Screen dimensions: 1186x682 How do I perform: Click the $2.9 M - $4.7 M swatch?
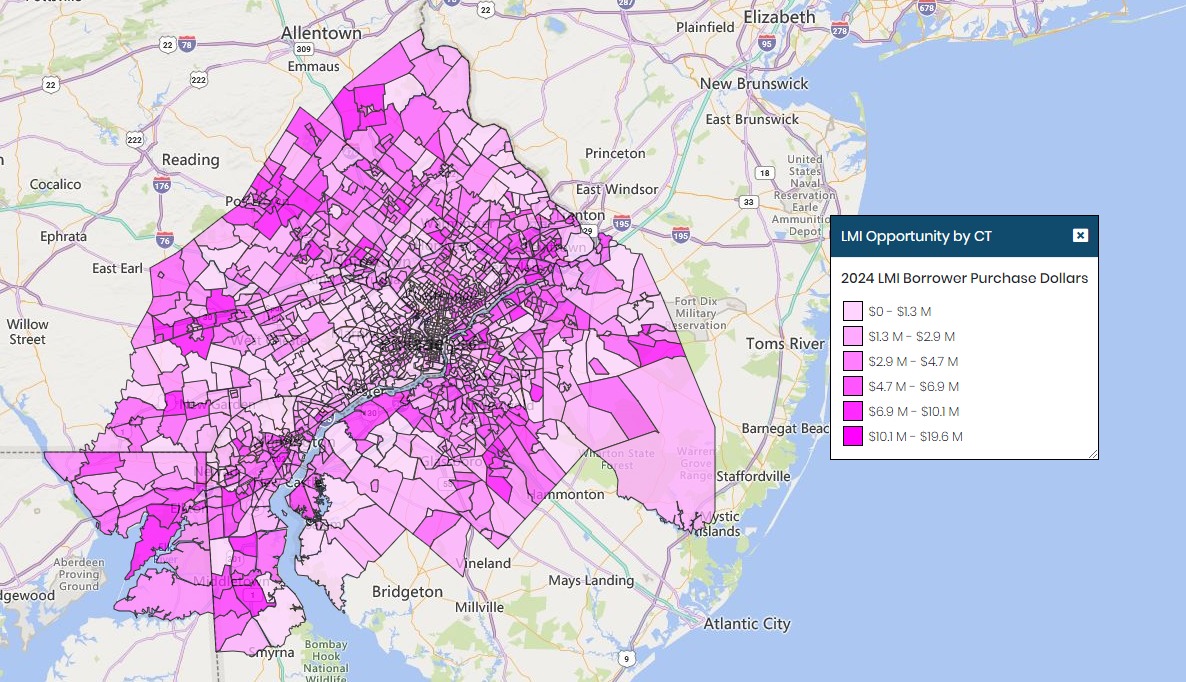click(x=852, y=361)
